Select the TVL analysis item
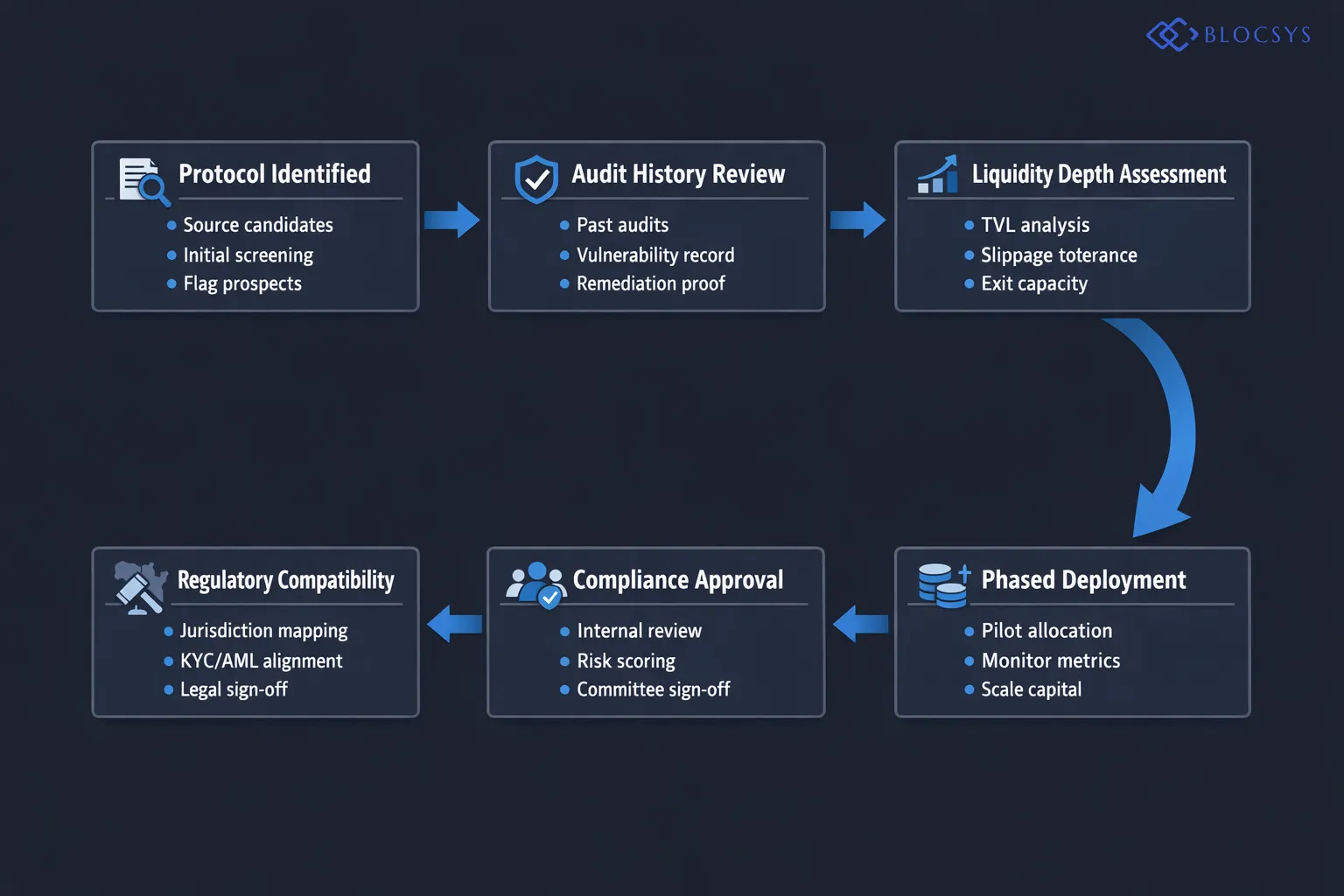Viewport: 1344px width, 896px height. click(1033, 225)
